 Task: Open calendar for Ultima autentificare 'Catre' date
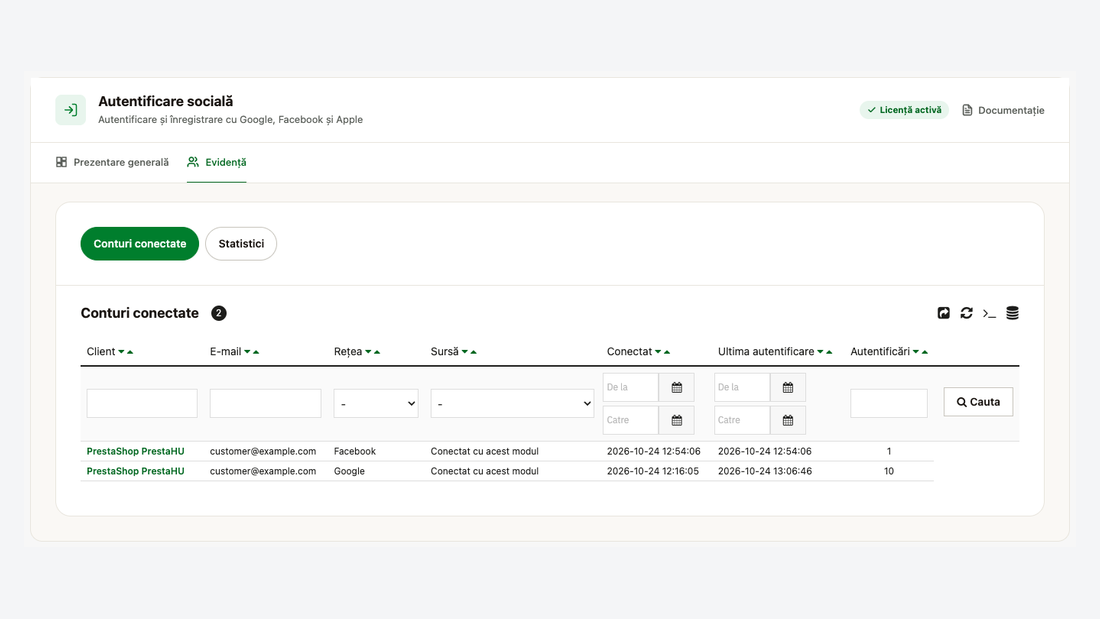[788, 420]
